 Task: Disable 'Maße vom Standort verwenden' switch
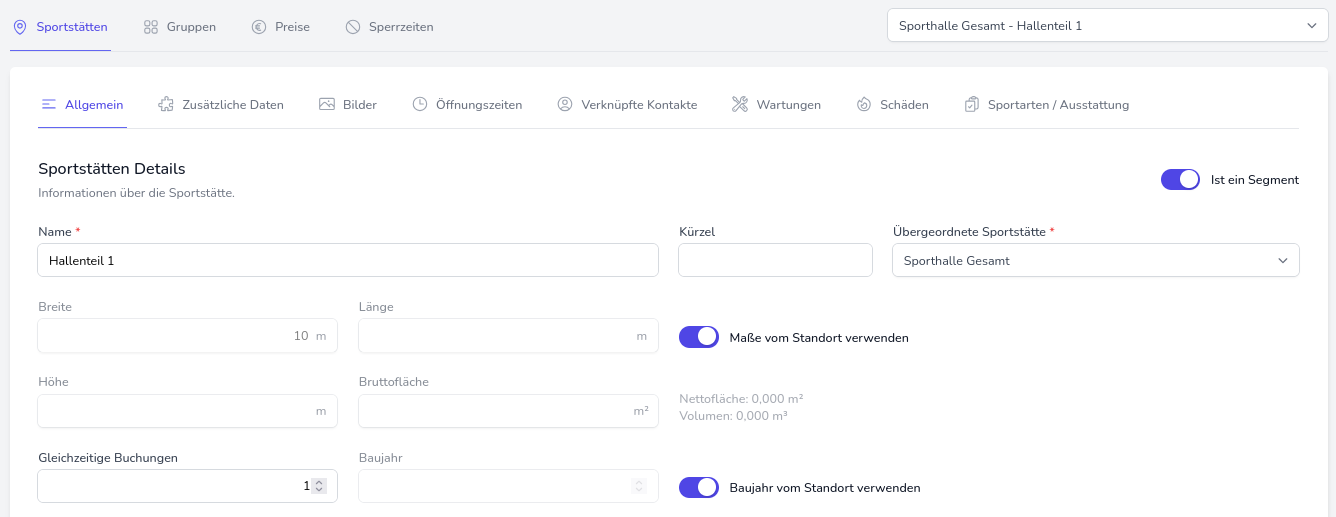(698, 337)
